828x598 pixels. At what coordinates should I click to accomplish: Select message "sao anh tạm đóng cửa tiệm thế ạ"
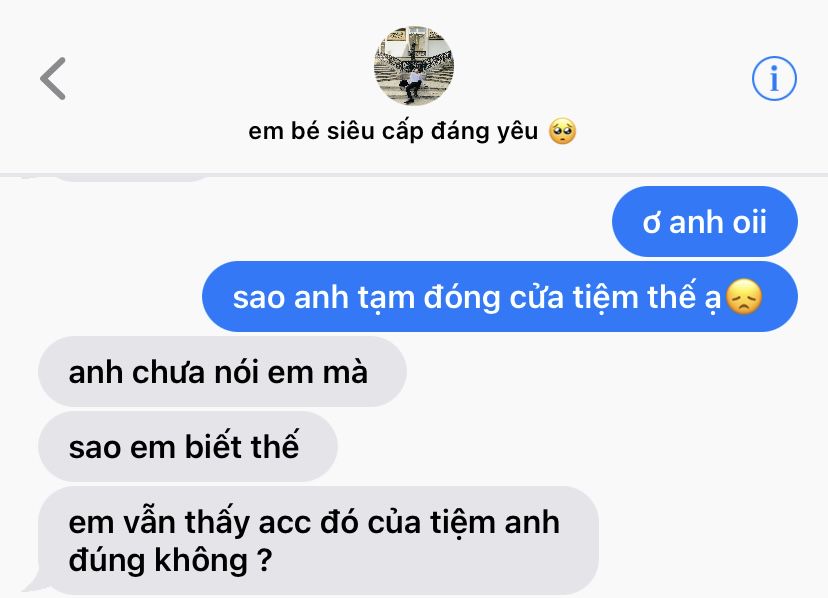(500, 296)
